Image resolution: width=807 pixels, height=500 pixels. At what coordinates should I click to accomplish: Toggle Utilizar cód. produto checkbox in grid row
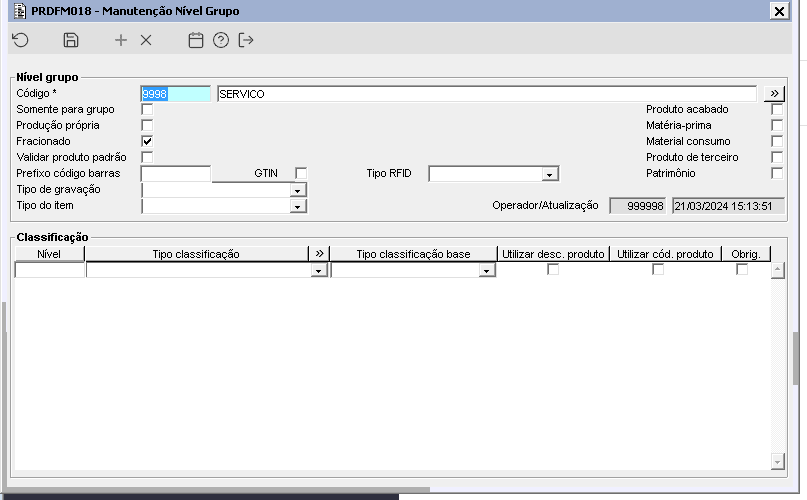[658, 269]
